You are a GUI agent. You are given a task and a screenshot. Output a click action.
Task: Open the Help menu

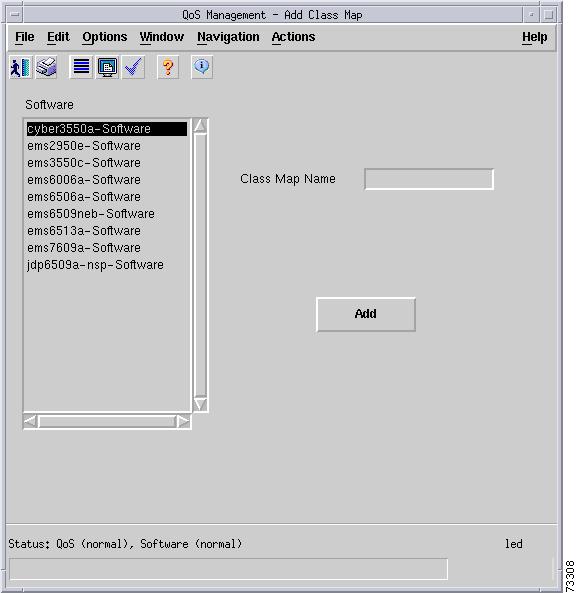click(534, 37)
